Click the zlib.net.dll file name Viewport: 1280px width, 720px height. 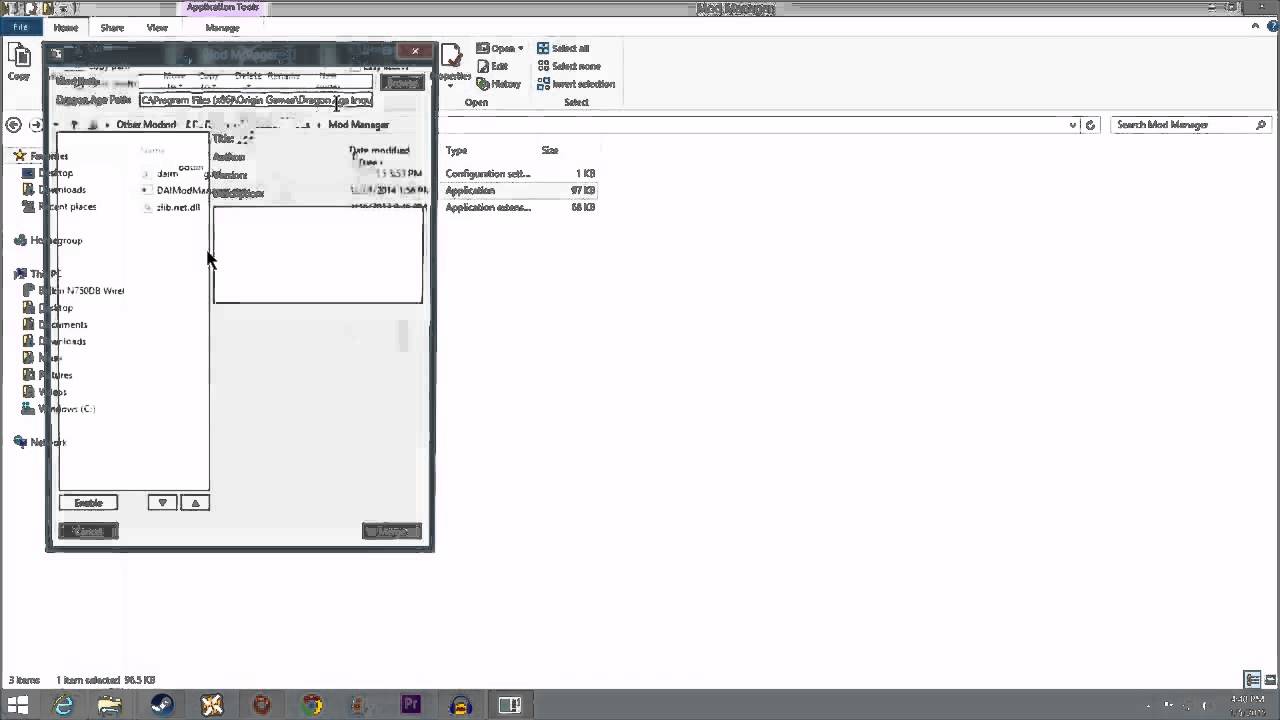coord(178,207)
